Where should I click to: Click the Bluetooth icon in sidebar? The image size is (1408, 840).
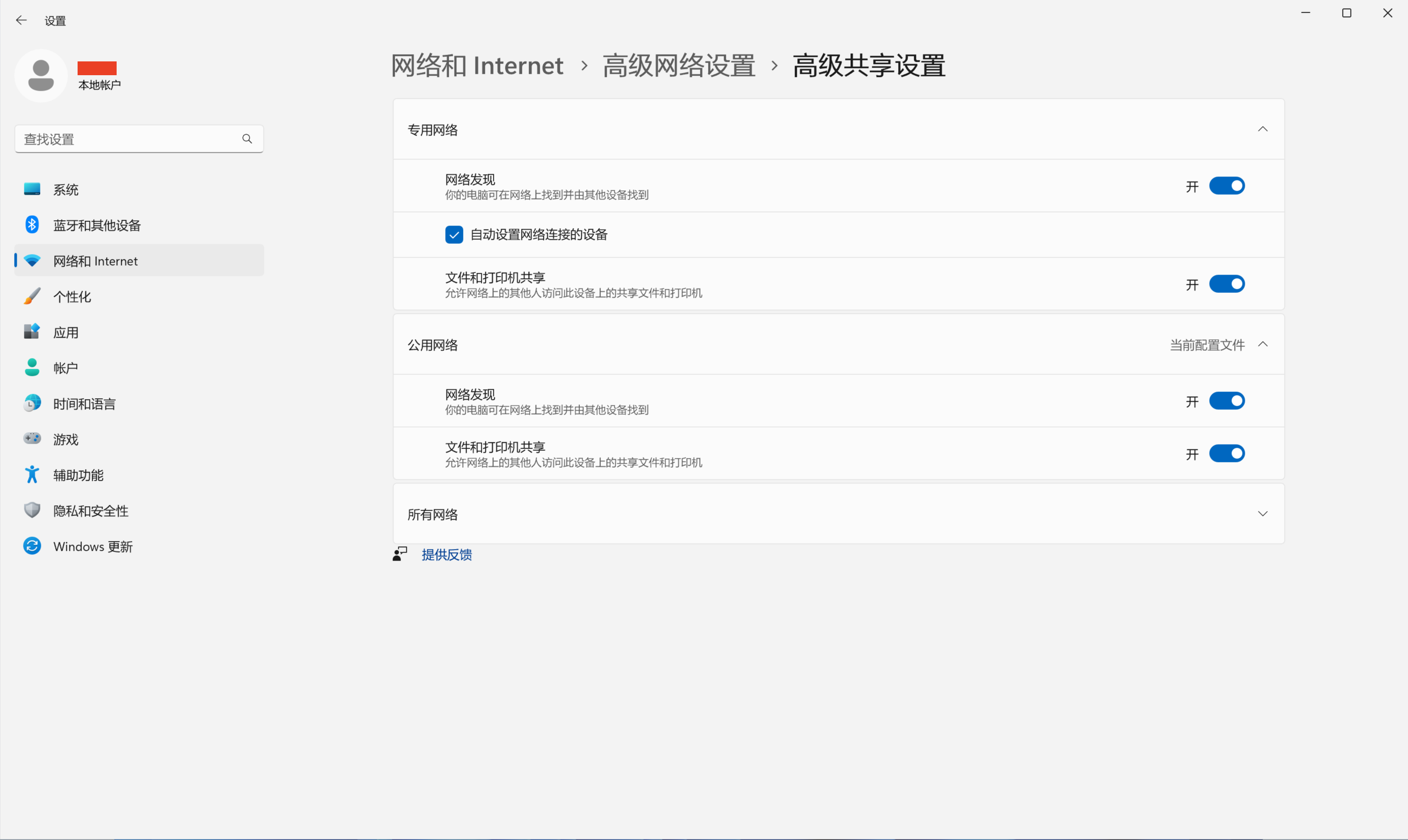[x=32, y=225]
